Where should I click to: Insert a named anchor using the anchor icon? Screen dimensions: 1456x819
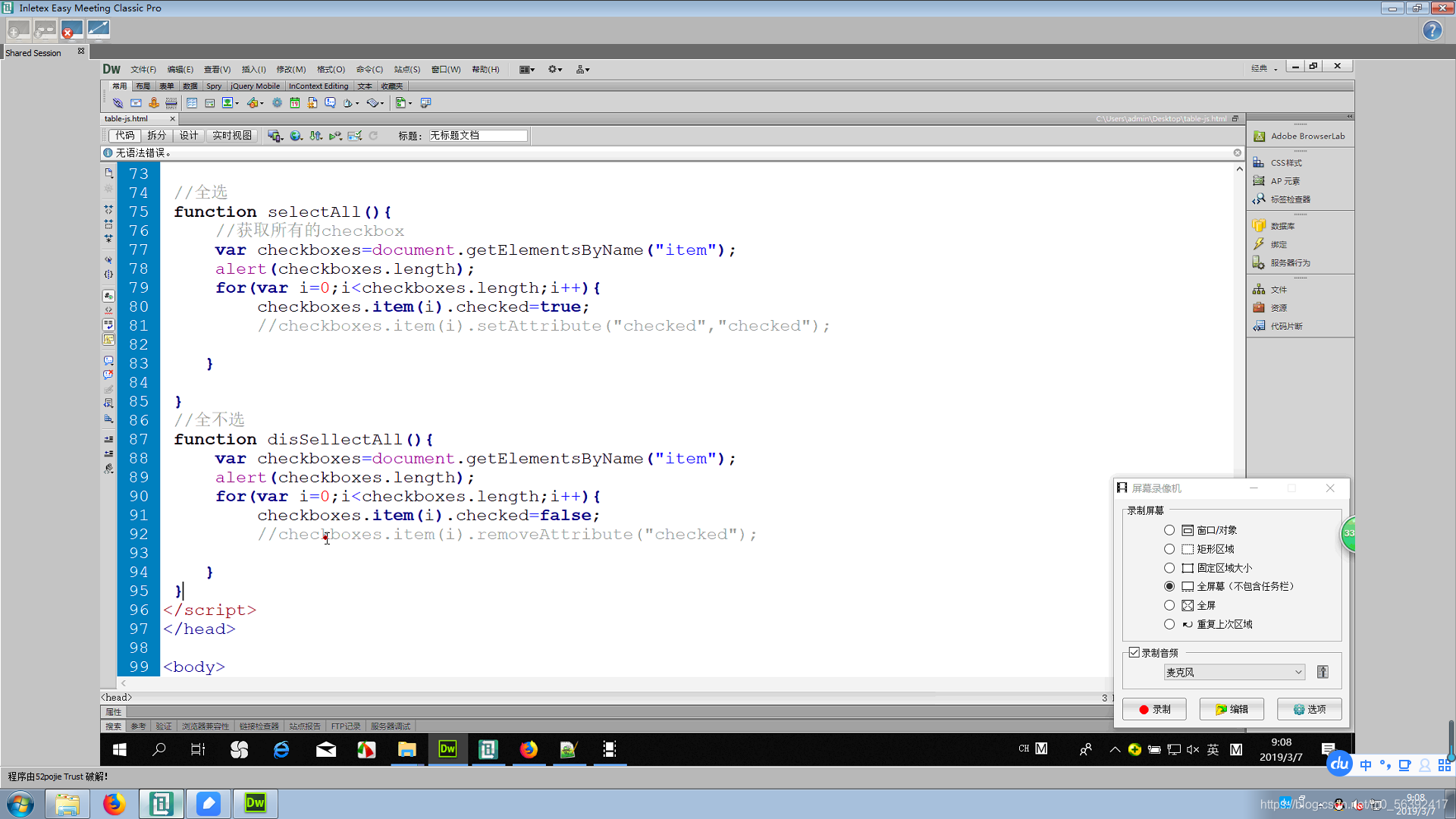pyautogui.click(x=154, y=103)
